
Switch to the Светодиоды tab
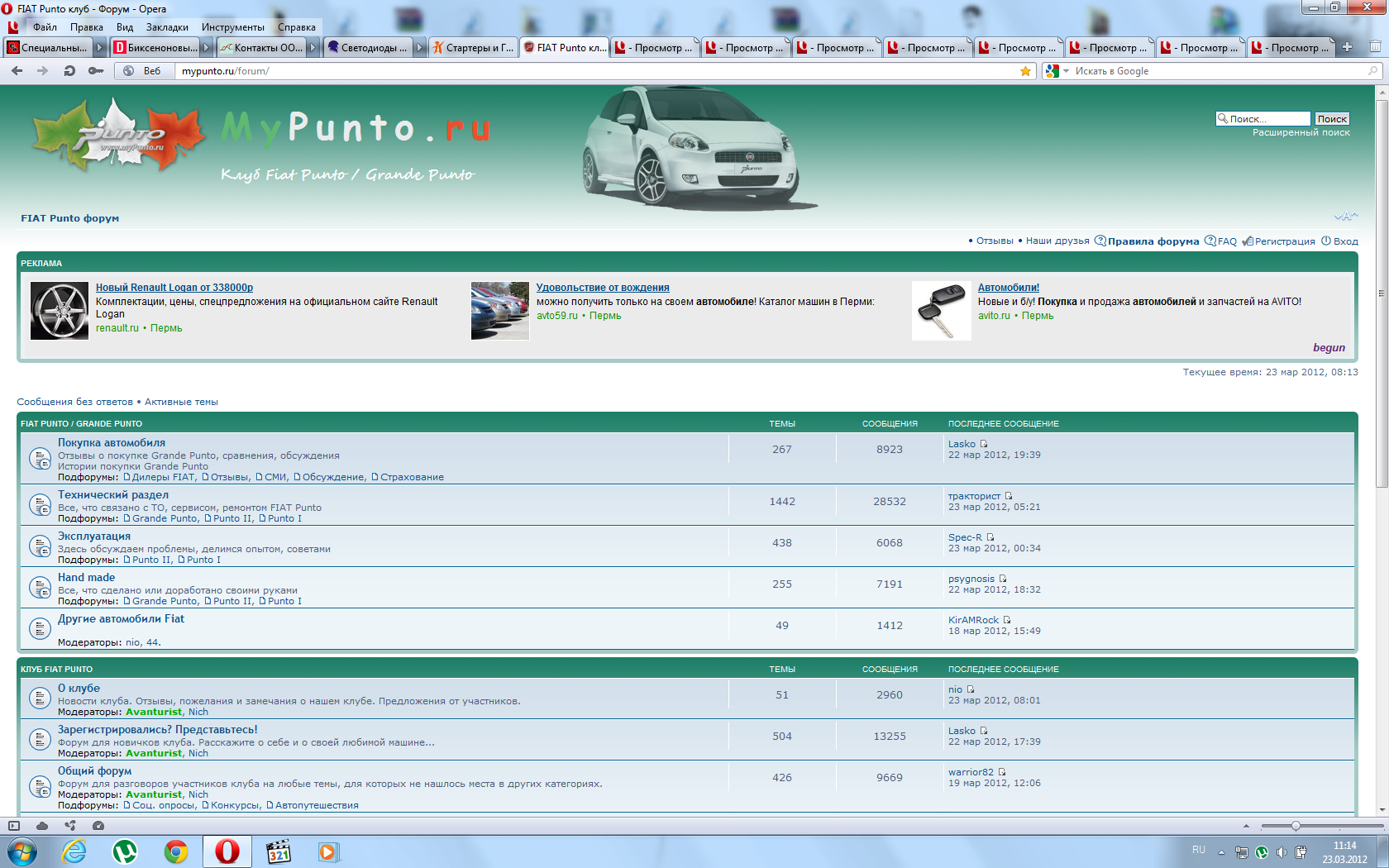[368, 47]
